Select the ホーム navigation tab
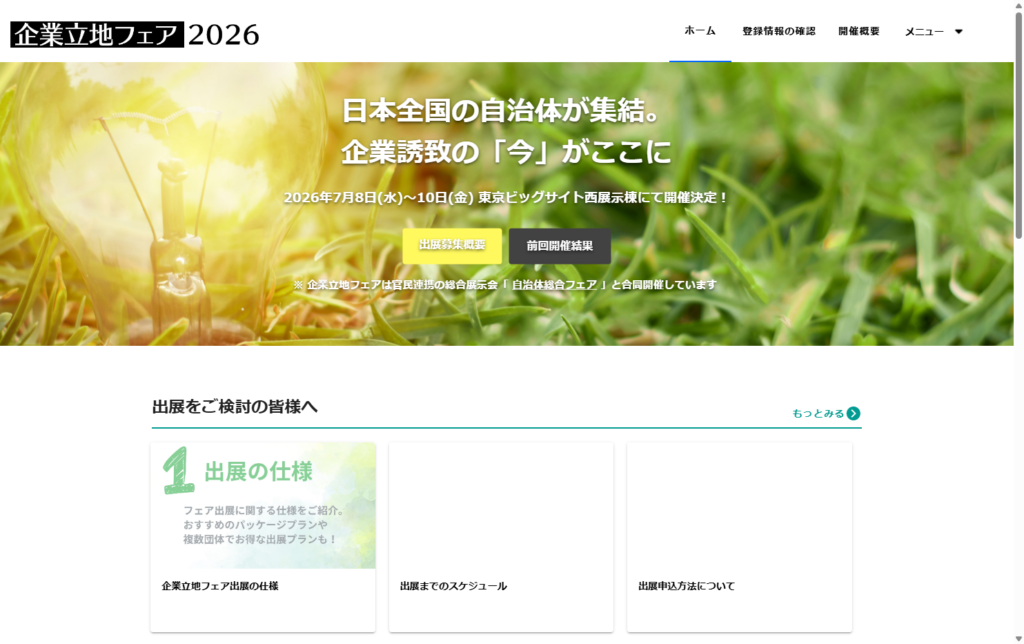Image resolution: width=1024 pixels, height=644 pixels. point(700,31)
